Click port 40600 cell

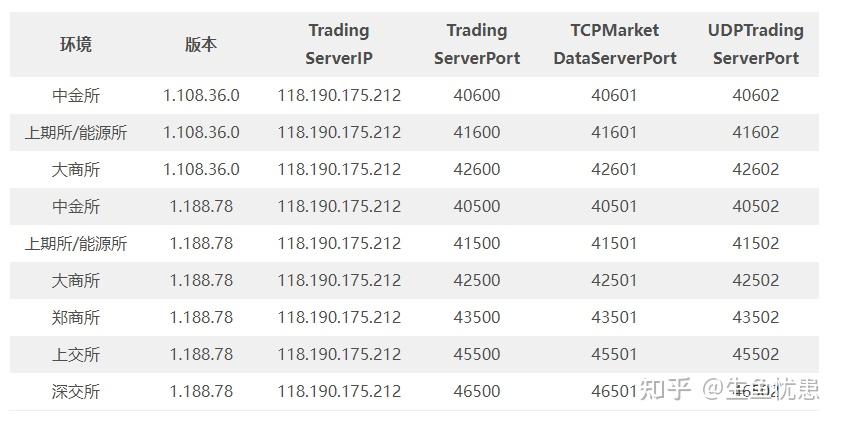(x=477, y=95)
